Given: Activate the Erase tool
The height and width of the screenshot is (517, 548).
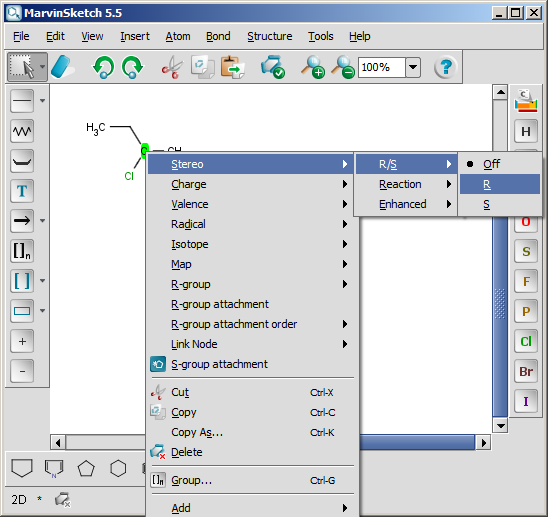Looking at the screenshot, I should 62,66.
